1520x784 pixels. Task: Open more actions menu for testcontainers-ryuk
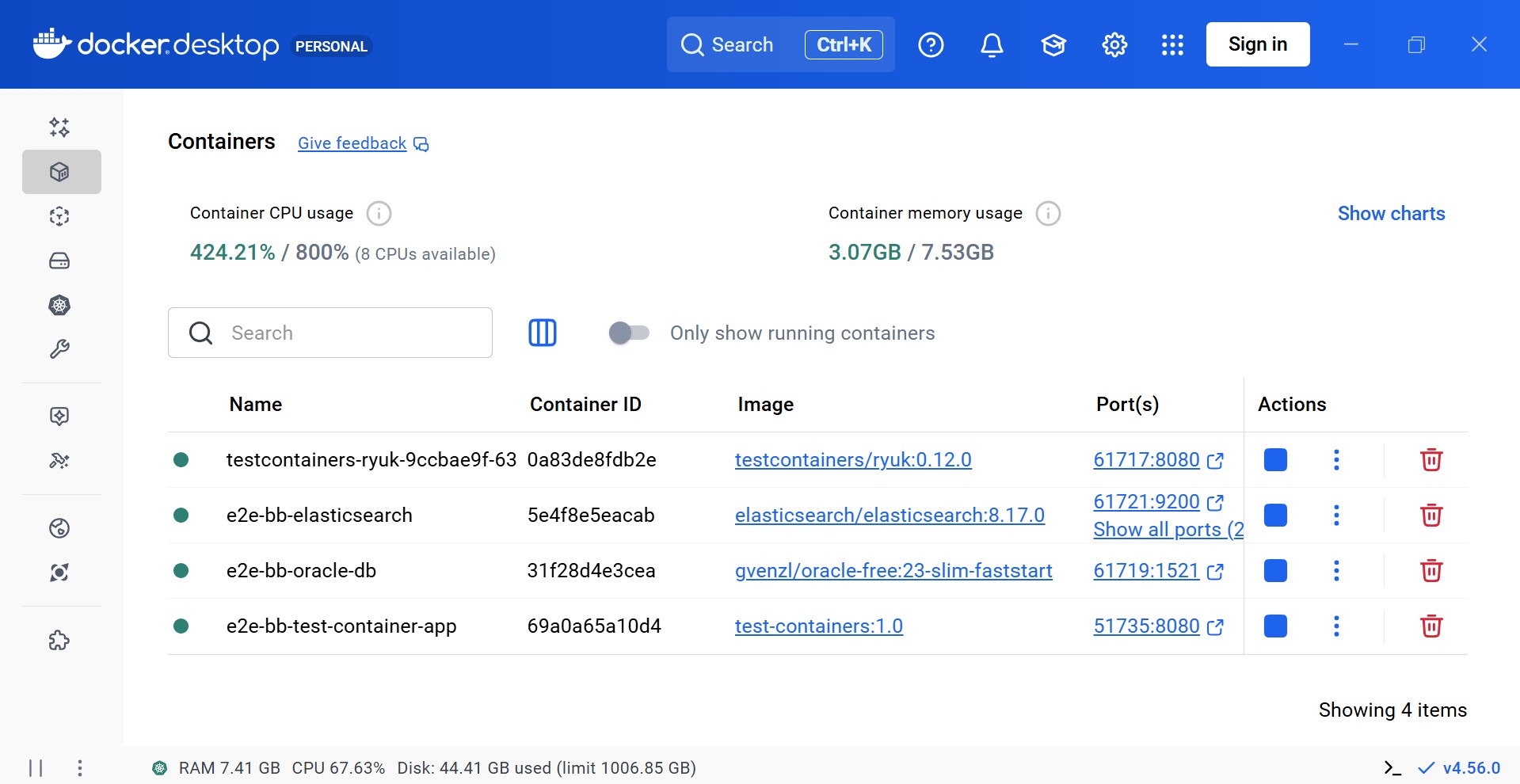[1336, 459]
